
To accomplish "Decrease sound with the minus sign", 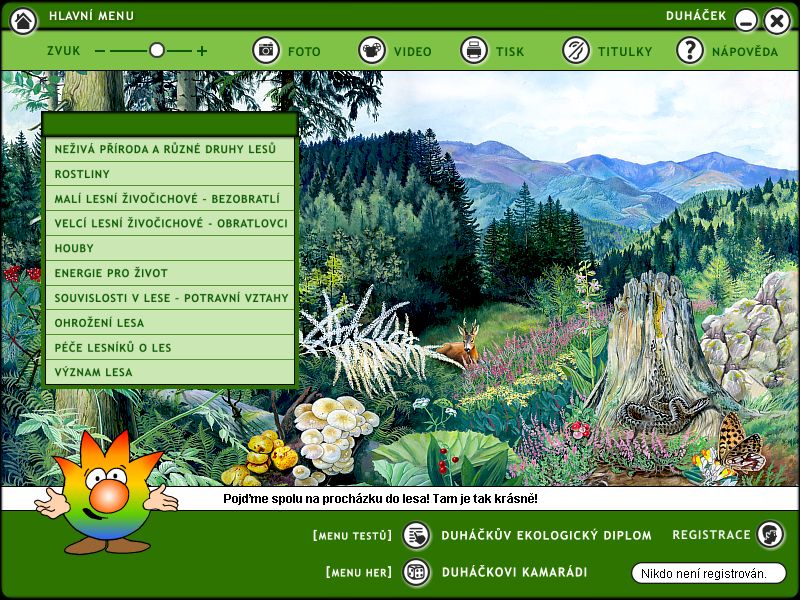I will pos(100,51).
